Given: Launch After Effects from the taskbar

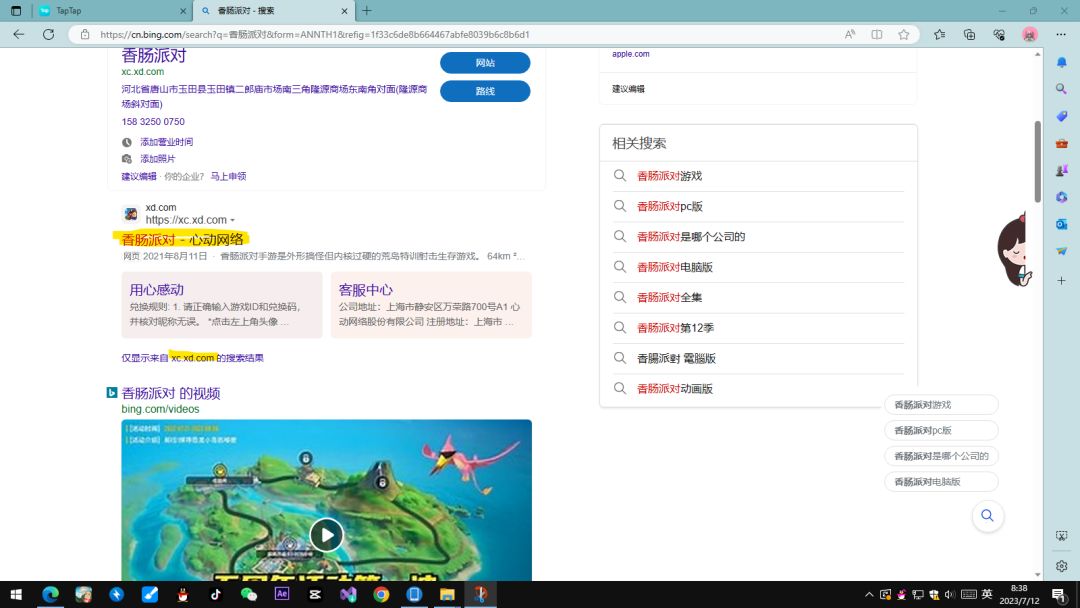Looking at the screenshot, I should (x=282, y=593).
